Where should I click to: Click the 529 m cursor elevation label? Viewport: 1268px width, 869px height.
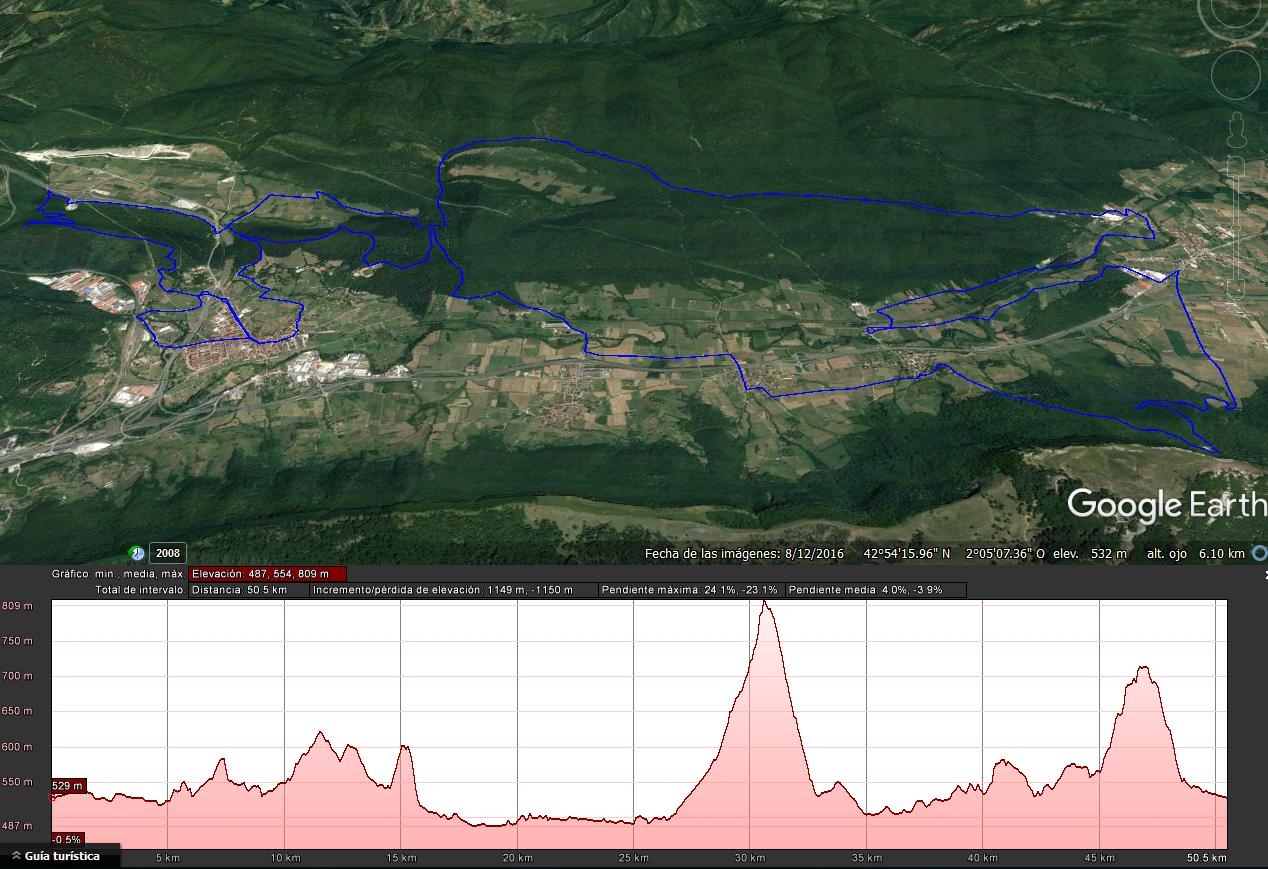[68, 786]
